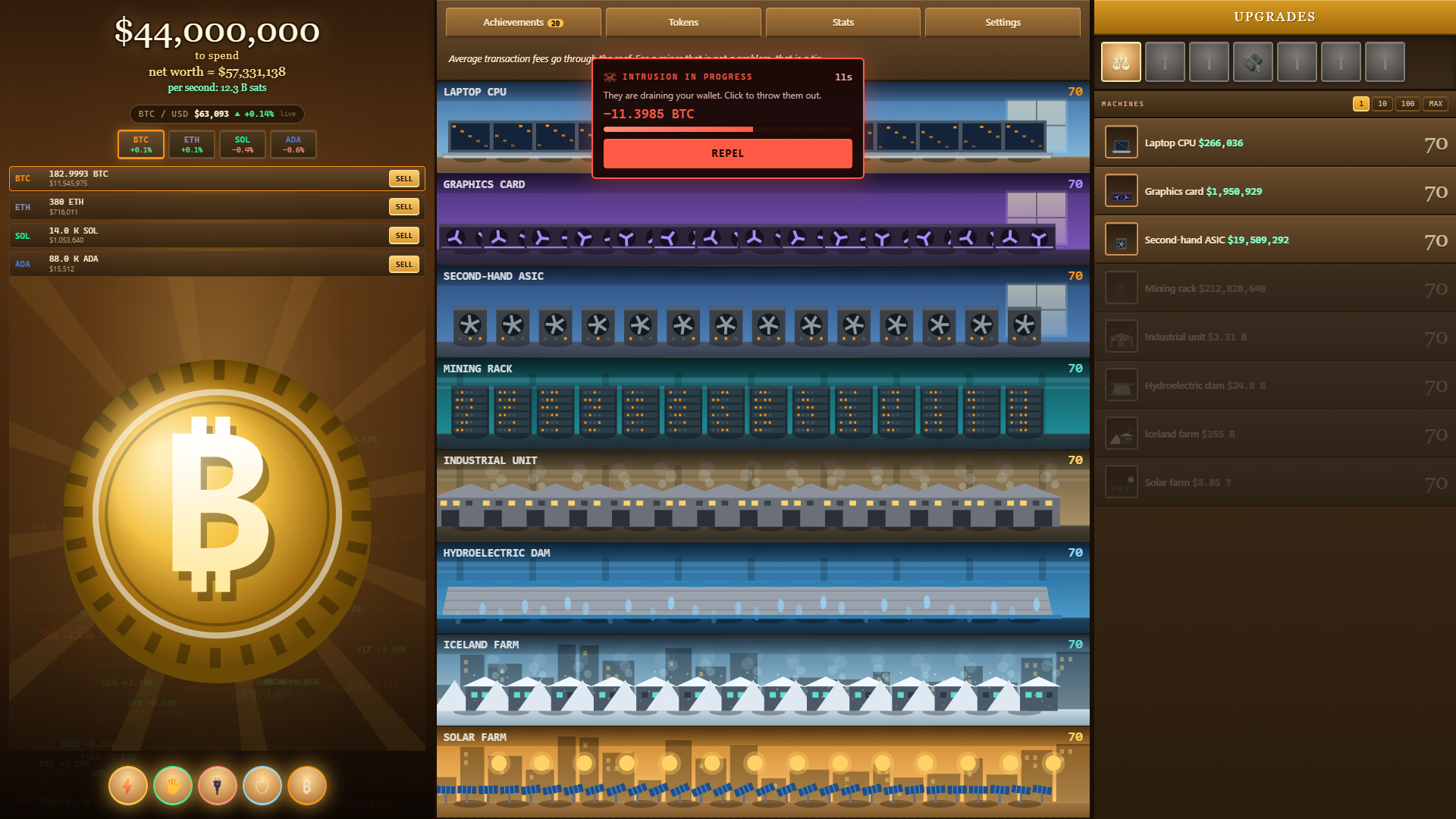1456x819 pixels.
Task: Open the Tokens tab
Action: [x=683, y=23]
